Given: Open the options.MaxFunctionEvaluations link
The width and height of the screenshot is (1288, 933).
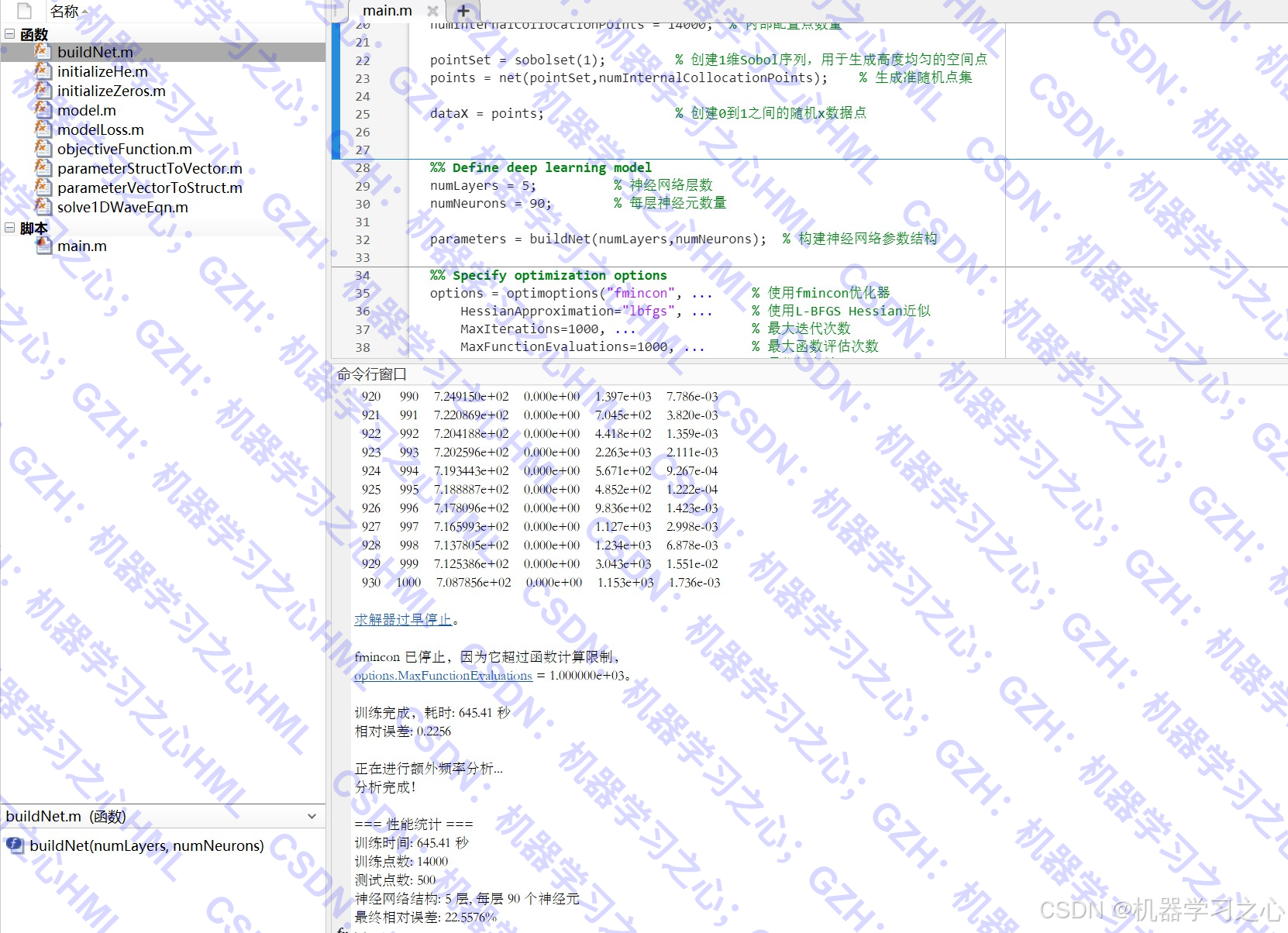Looking at the screenshot, I should coord(443,675).
